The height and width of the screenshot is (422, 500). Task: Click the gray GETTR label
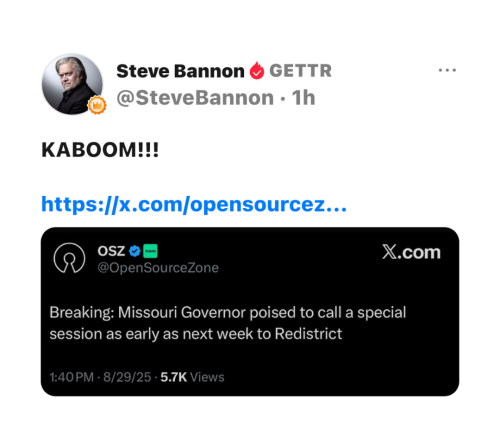tap(300, 71)
